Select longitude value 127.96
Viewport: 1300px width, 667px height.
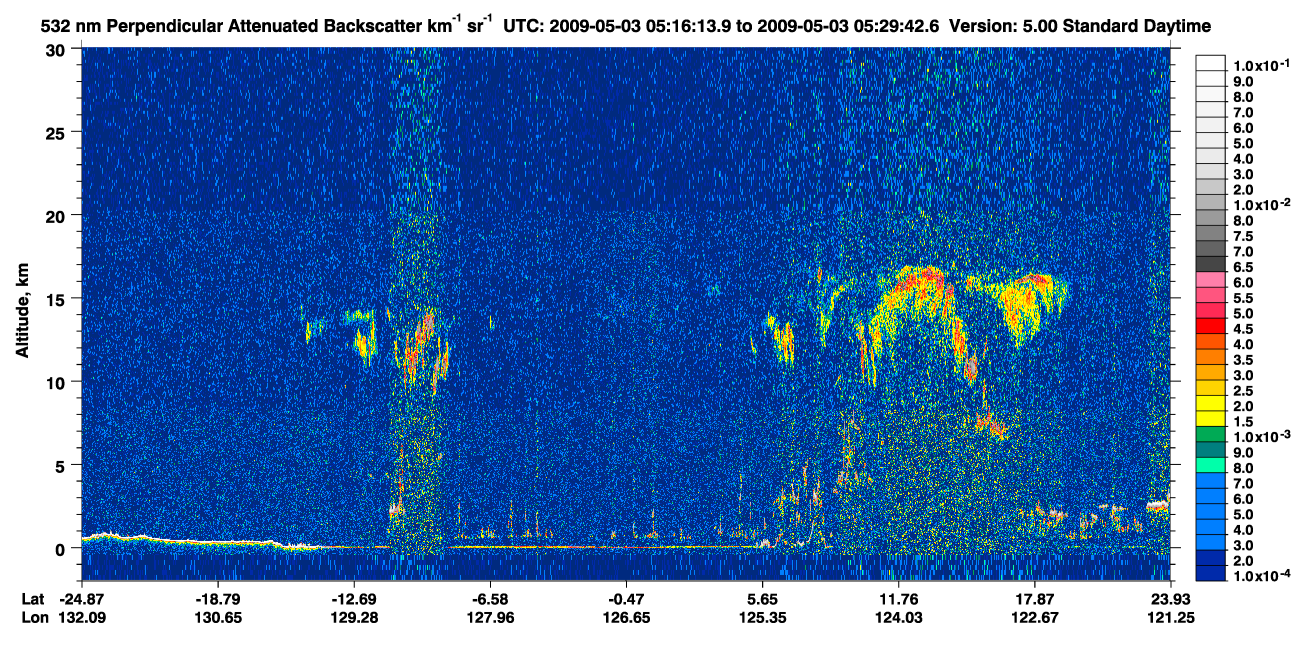[x=490, y=618]
